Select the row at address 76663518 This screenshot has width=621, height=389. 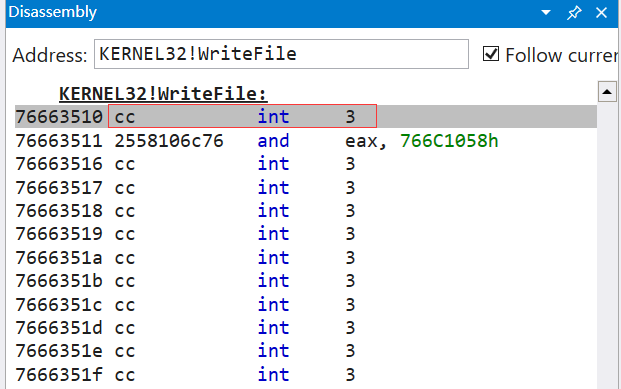pyautogui.click(x=306, y=211)
